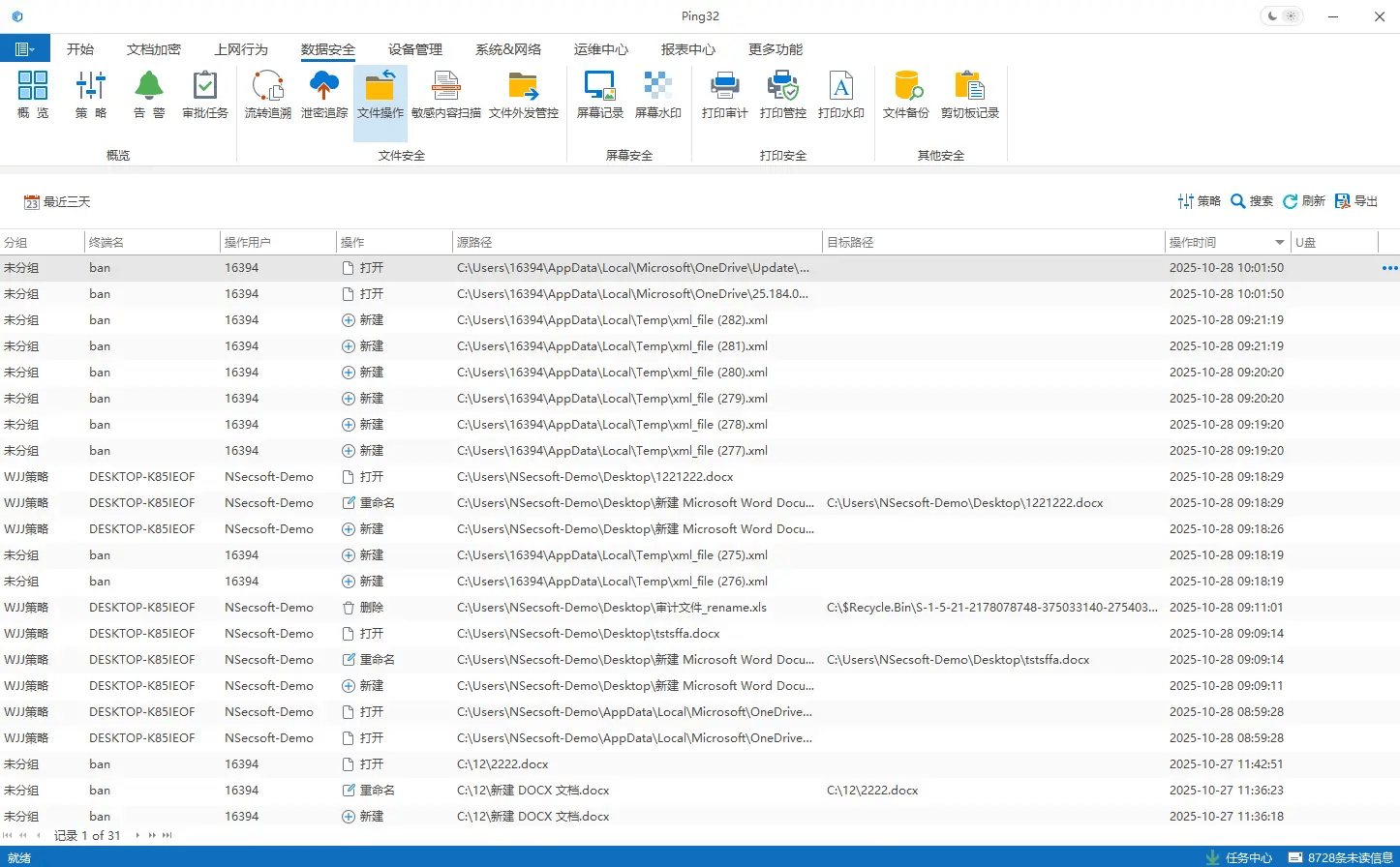This screenshot has height=867, width=1400.
Task: Click the 导出 export button
Action: [x=1355, y=201]
